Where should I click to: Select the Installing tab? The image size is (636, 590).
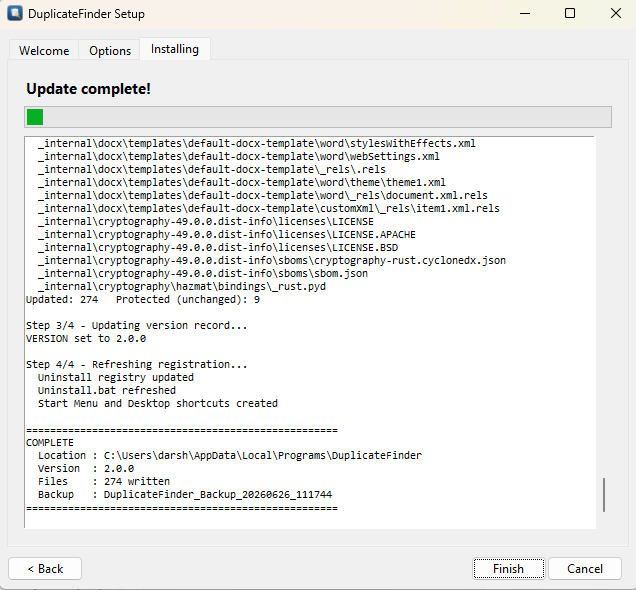point(175,49)
